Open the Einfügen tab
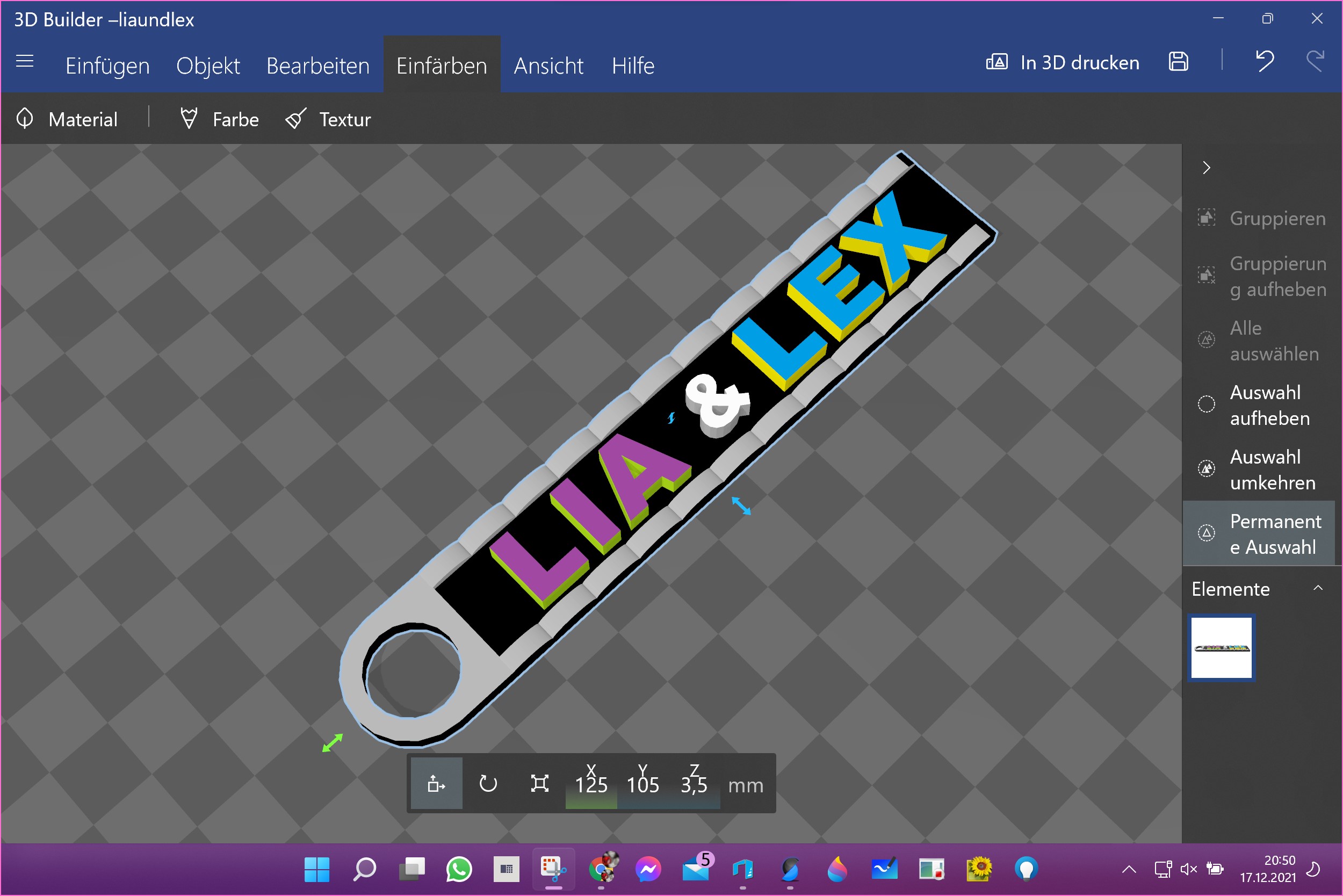This screenshot has width=1343, height=896. [107, 66]
